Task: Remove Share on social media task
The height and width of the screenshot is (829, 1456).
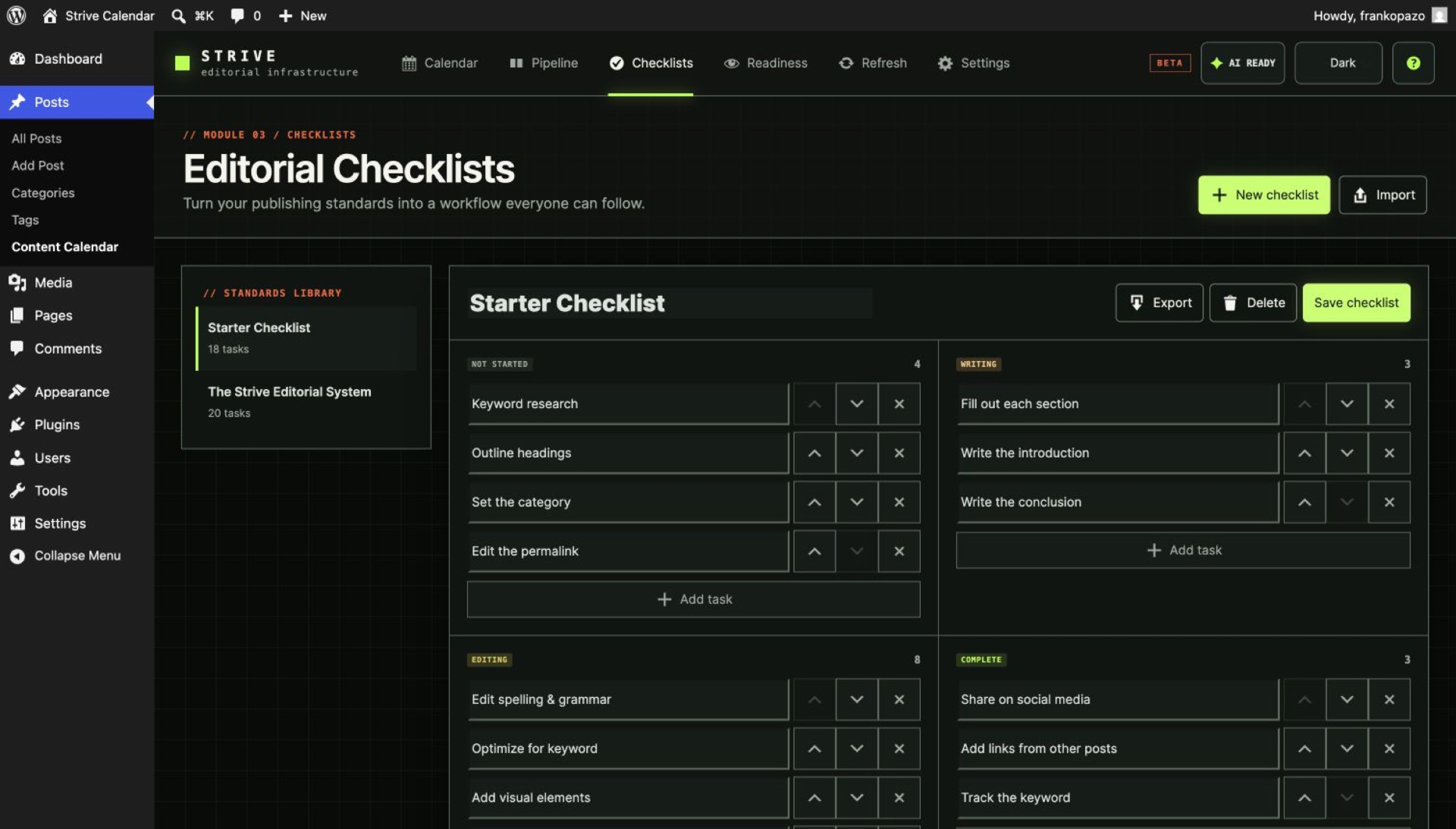Action: (1389, 699)
